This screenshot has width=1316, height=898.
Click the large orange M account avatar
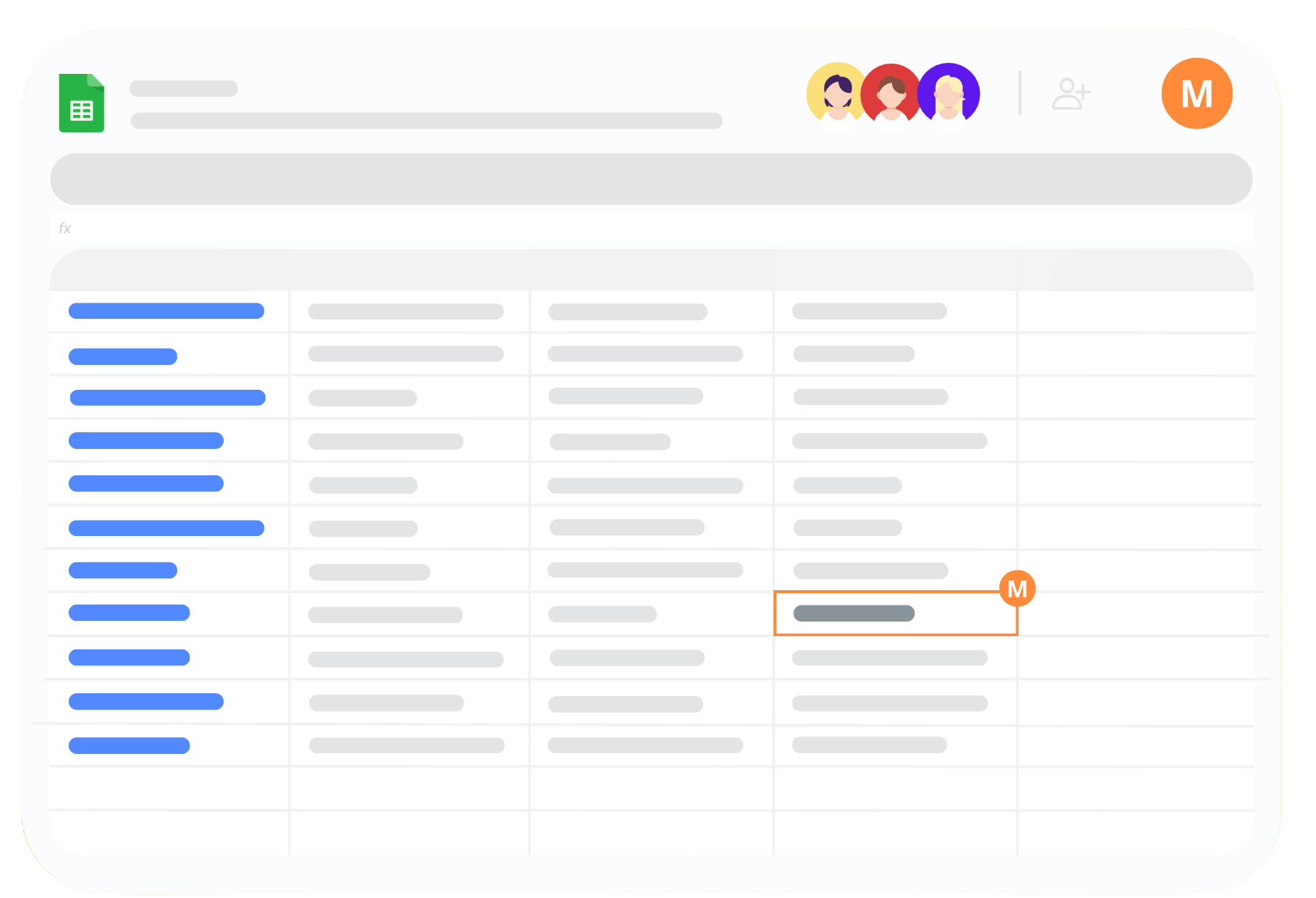click(1196, 94)
